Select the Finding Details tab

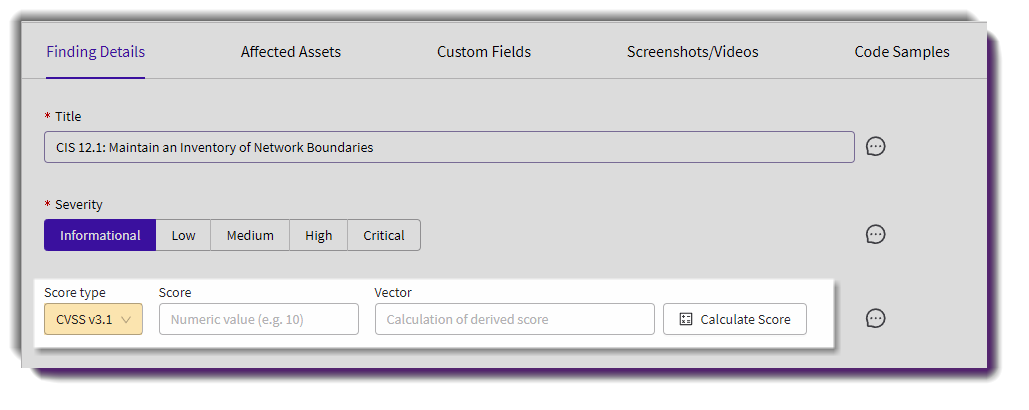pyautogui.click(x=95, y=52)
